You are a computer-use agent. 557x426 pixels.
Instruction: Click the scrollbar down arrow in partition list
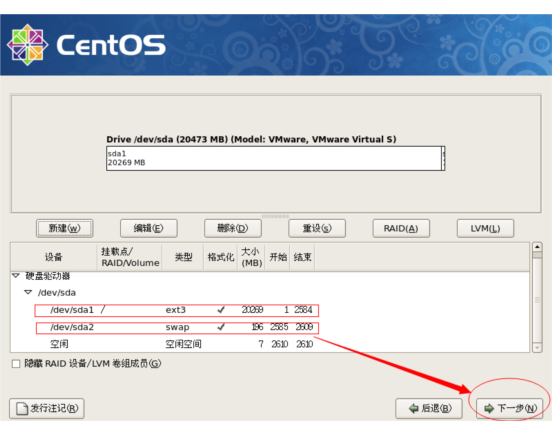[537, 348]
